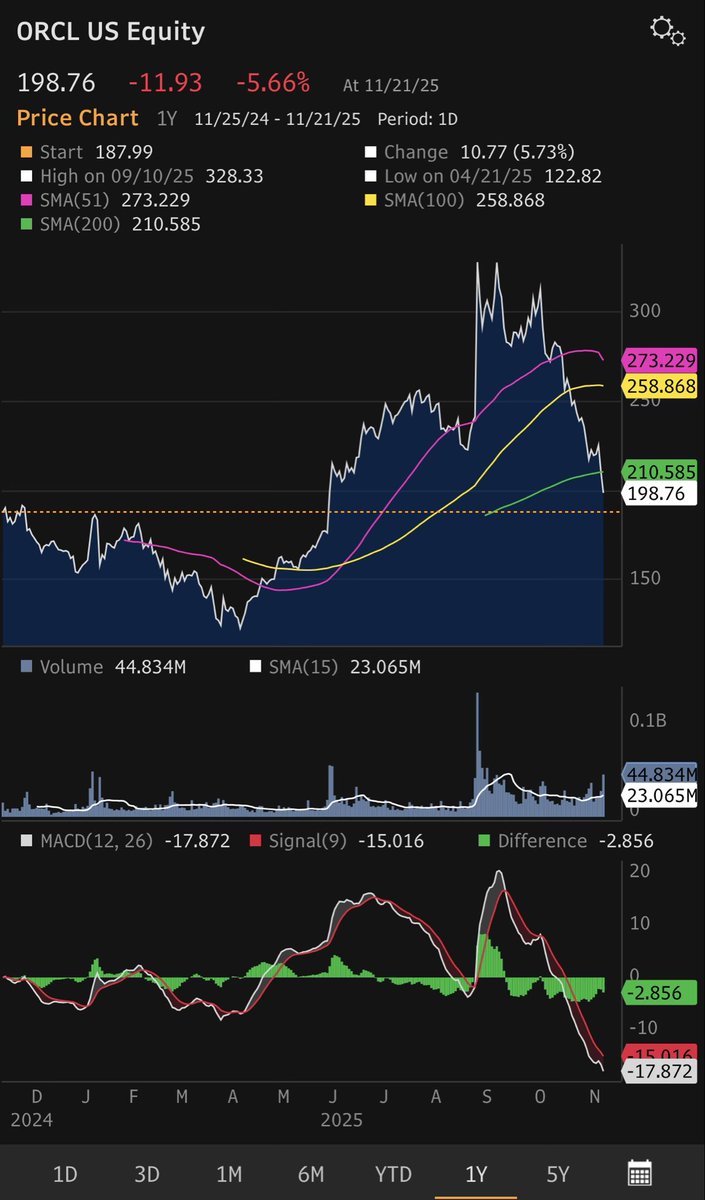This screenshot has width=705, height=1200.
Task: Tap the Change 10.77 (5.73%) value
Action: (515, 152)
